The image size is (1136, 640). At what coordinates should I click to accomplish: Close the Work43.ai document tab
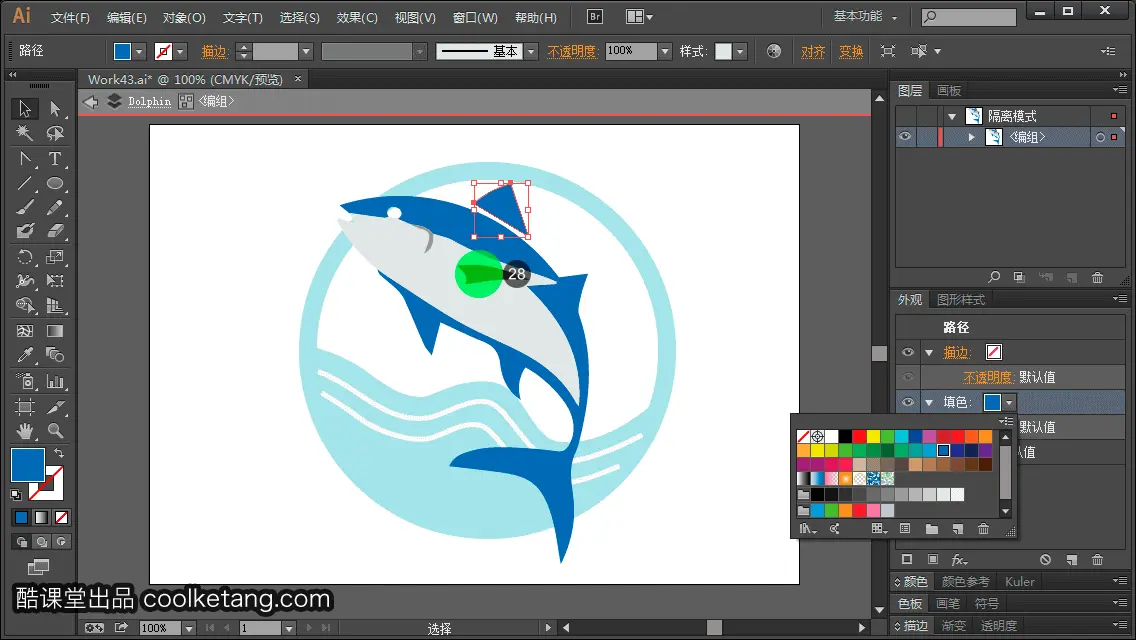click(298, 79)
